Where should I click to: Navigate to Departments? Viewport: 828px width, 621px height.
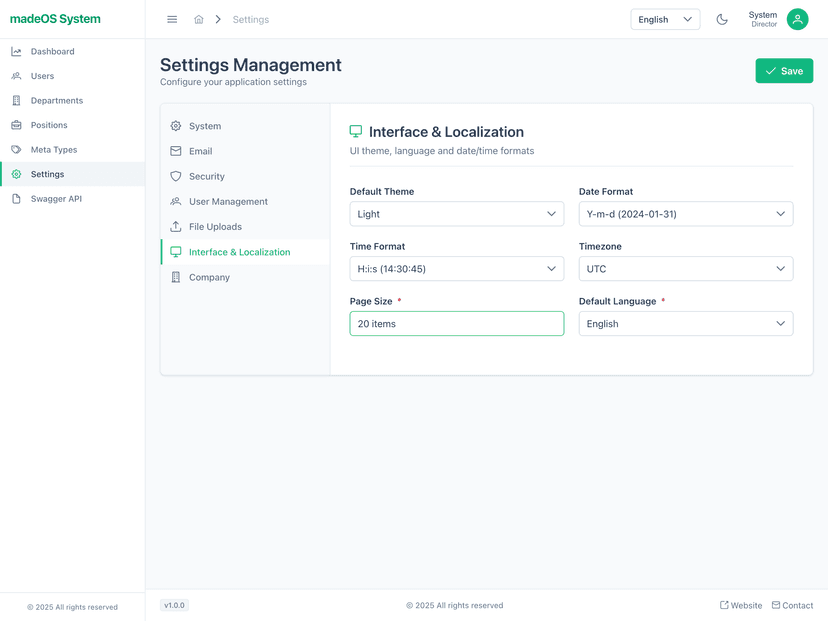pos(72,100)
